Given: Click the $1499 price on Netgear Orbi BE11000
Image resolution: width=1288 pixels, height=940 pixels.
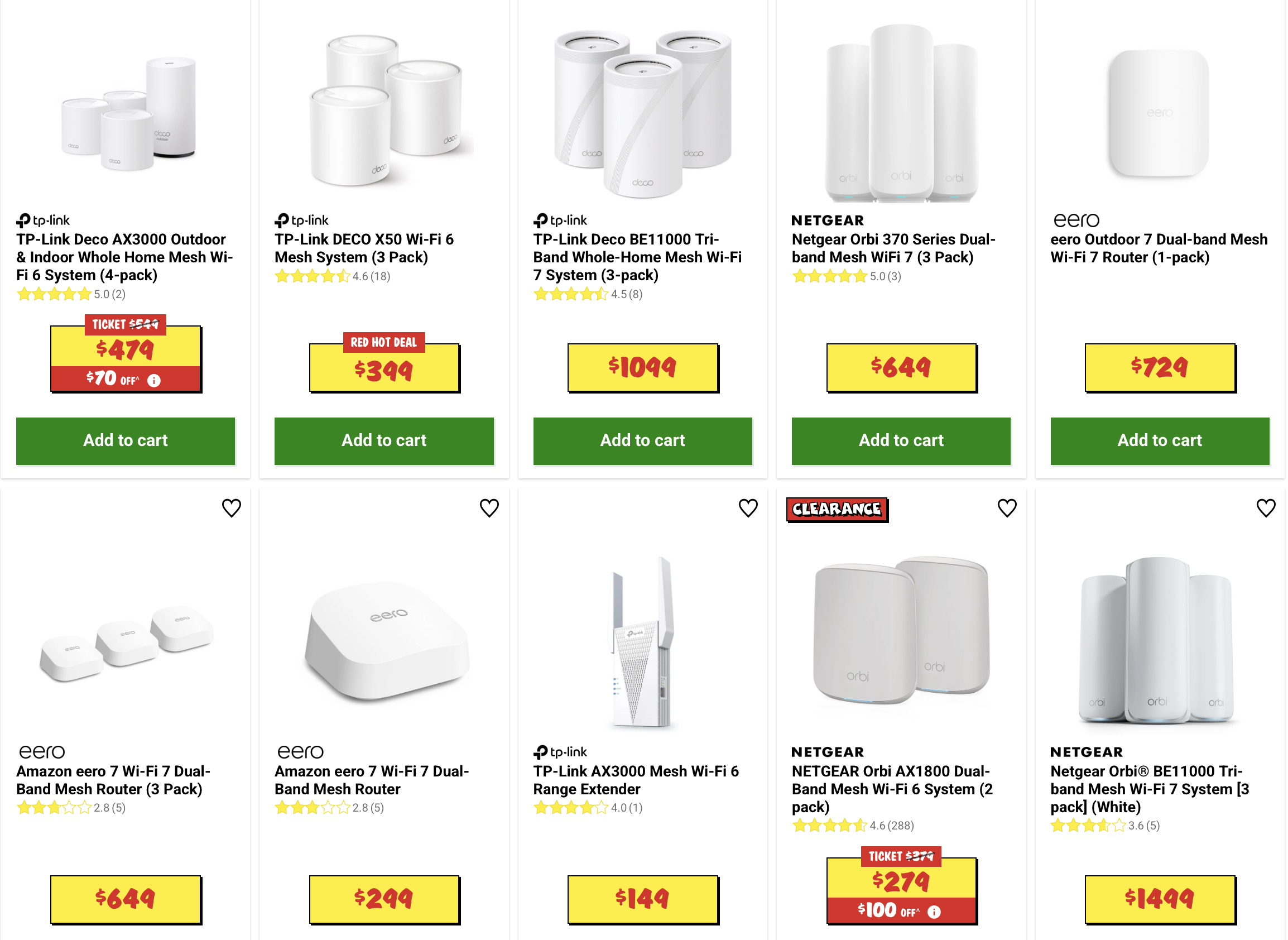Looking at the screenshot, I should click(x=1160, y=901).
